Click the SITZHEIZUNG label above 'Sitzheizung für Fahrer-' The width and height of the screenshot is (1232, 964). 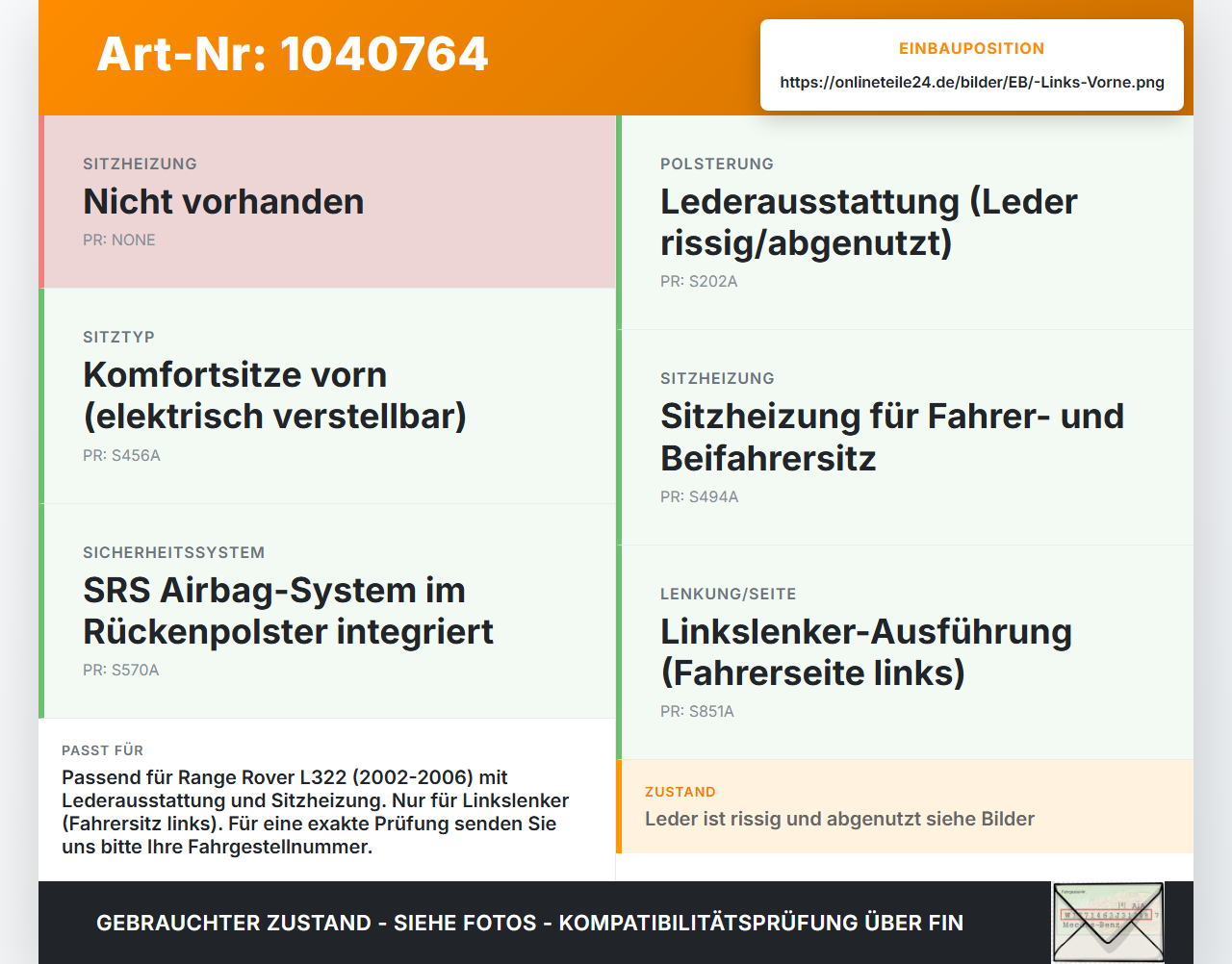(x=717, y=378)
